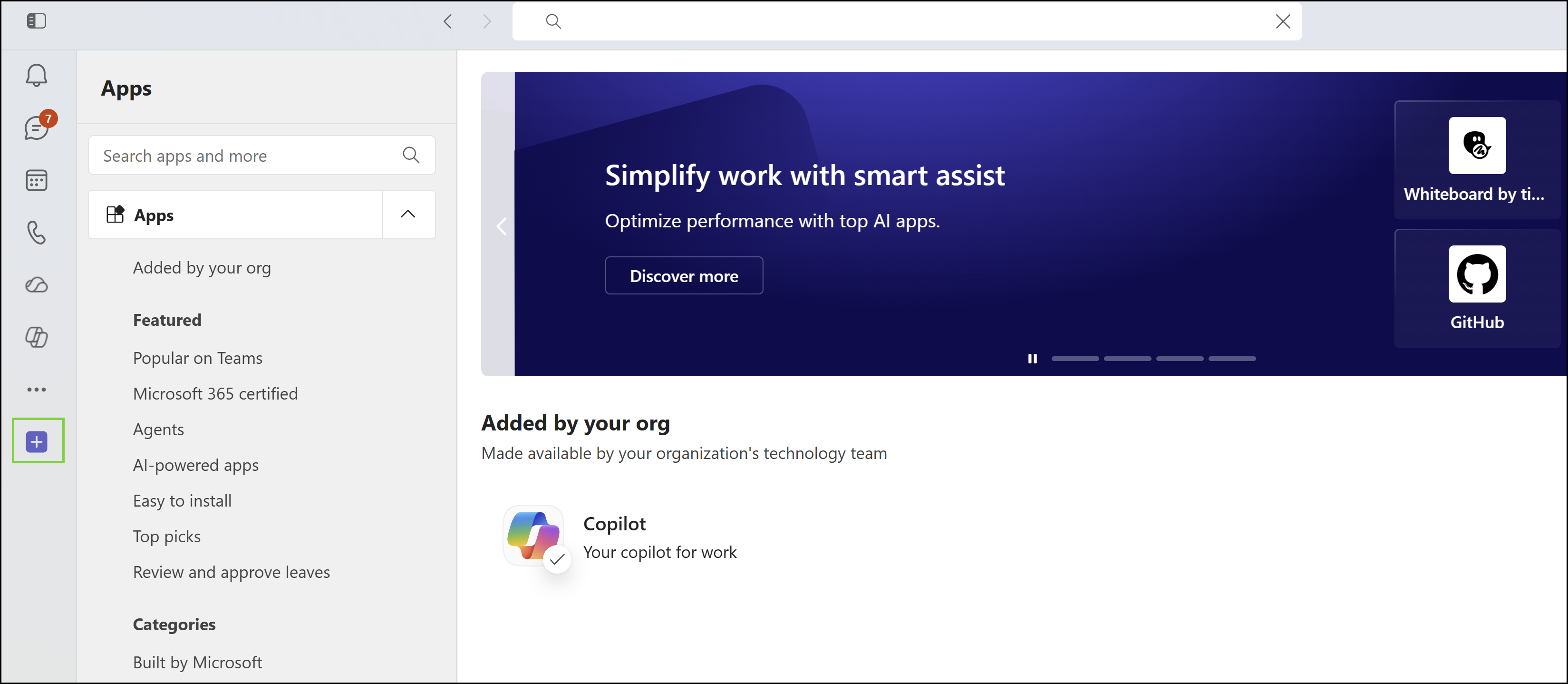Jump to the fourth carousel slide indicator
Viewport: 1568px width, 684px height.
click(x=1232, y=359)
